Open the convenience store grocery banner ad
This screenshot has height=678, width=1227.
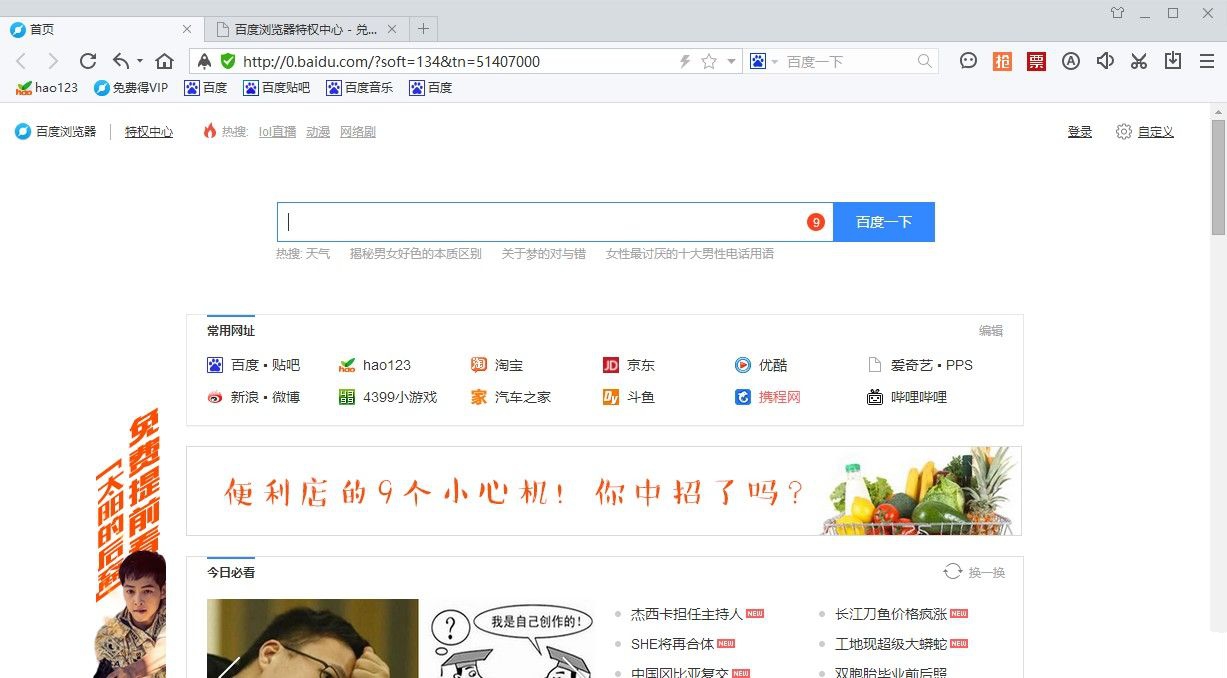[604, 491]
